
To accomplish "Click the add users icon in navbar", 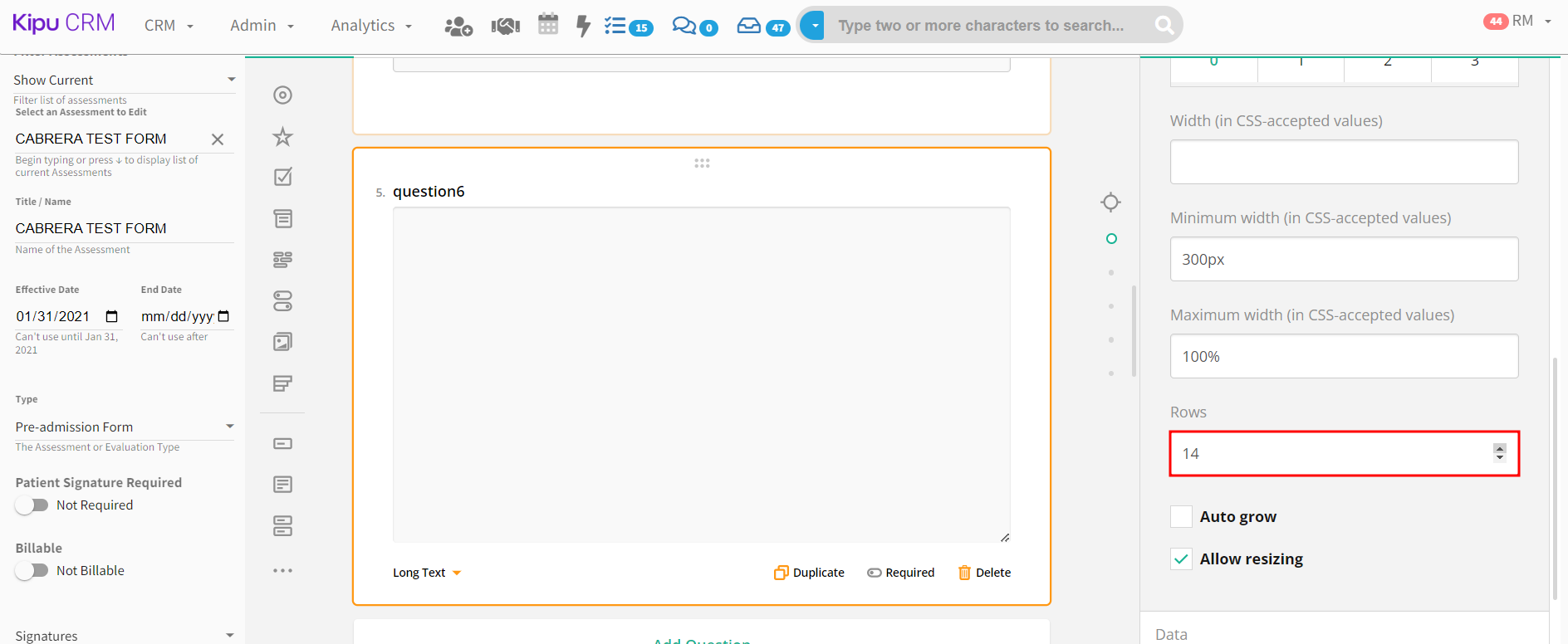I will point(458,27).
